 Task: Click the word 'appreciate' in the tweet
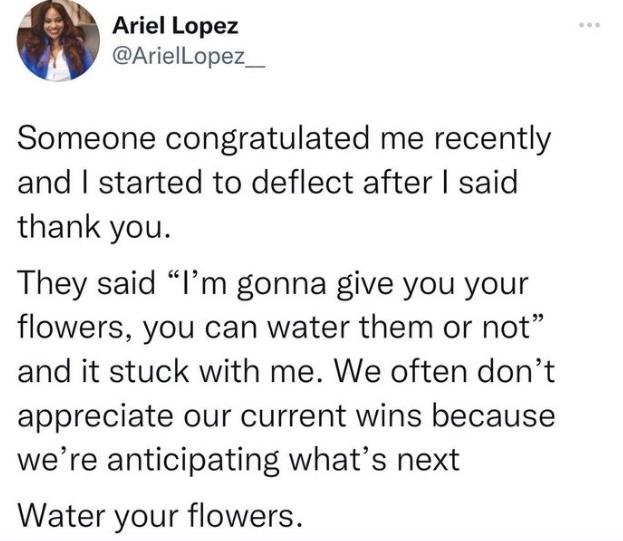pyautogui.click(x=95, y=415)
